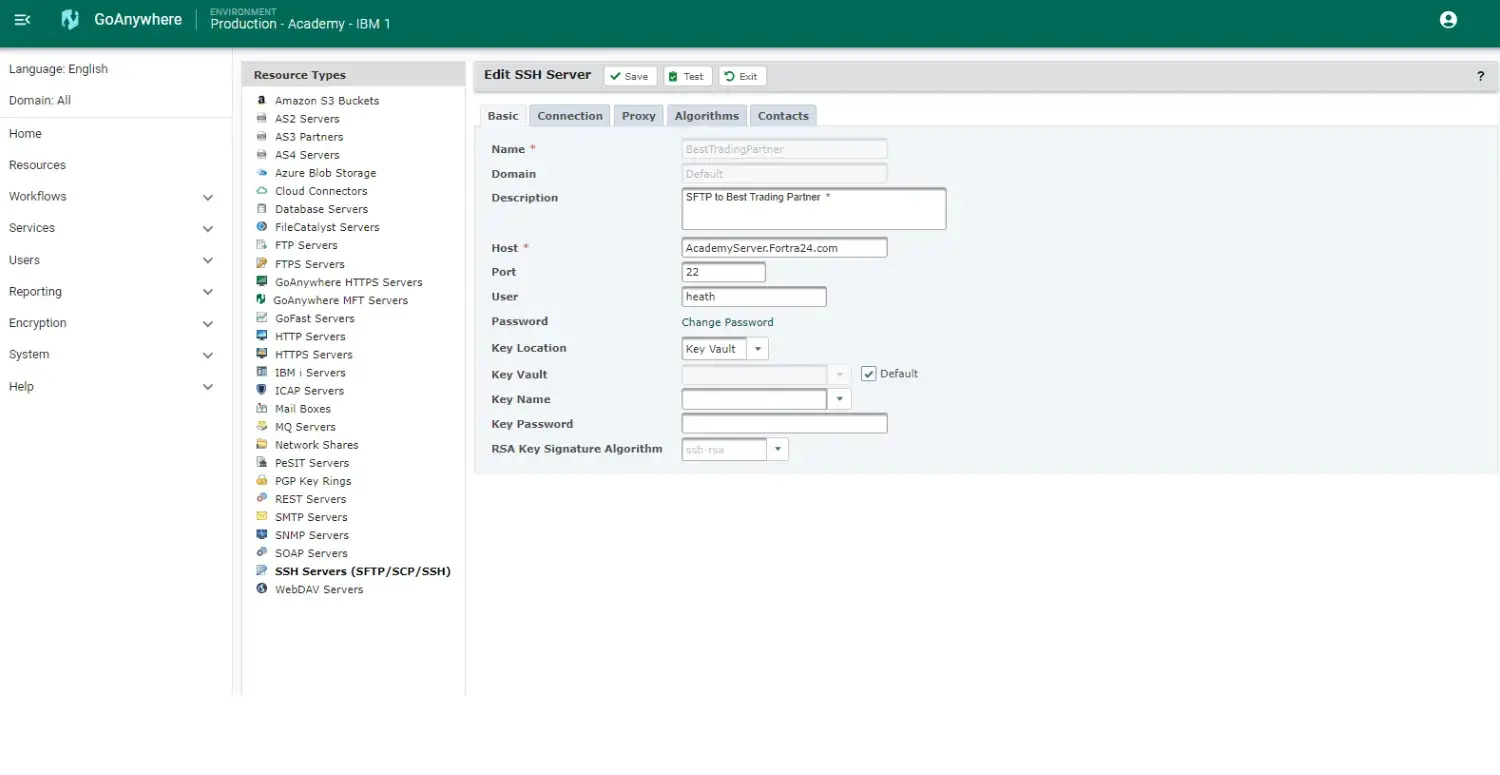The height and width of the screenshot is (775, 1500).
Task: Save the SSH Server configuration
Action: (630, 75)
